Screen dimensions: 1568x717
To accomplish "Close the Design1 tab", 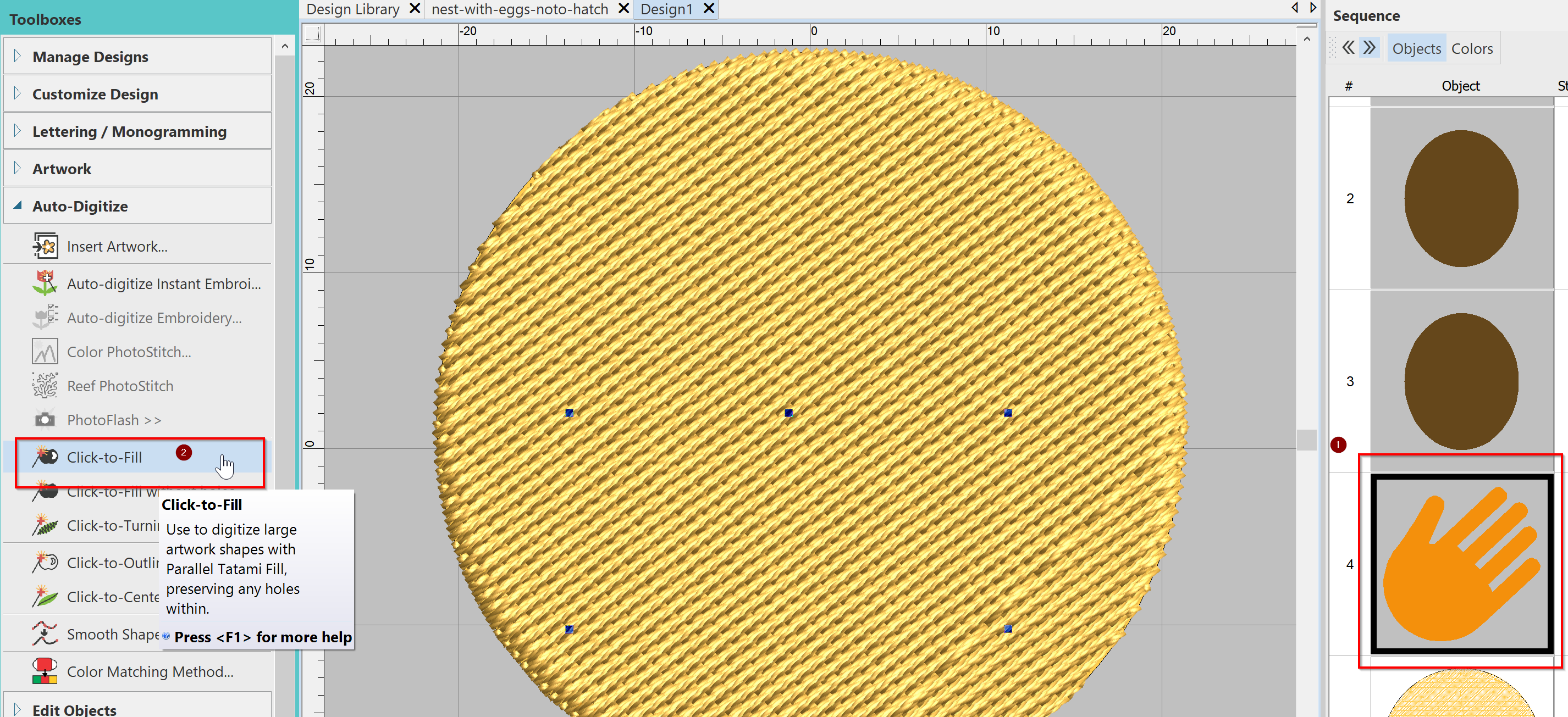I will [x=709, y=8].
